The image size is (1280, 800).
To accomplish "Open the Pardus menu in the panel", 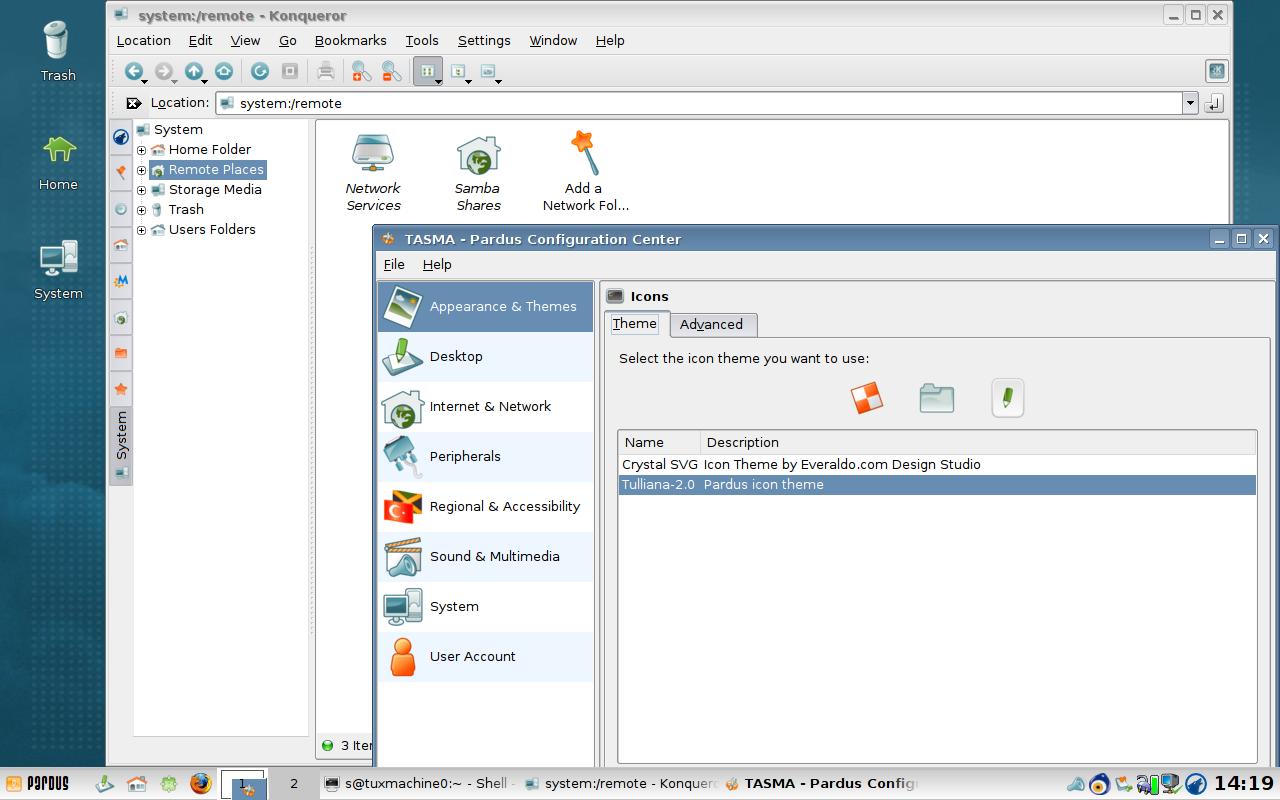I will 38,783.
